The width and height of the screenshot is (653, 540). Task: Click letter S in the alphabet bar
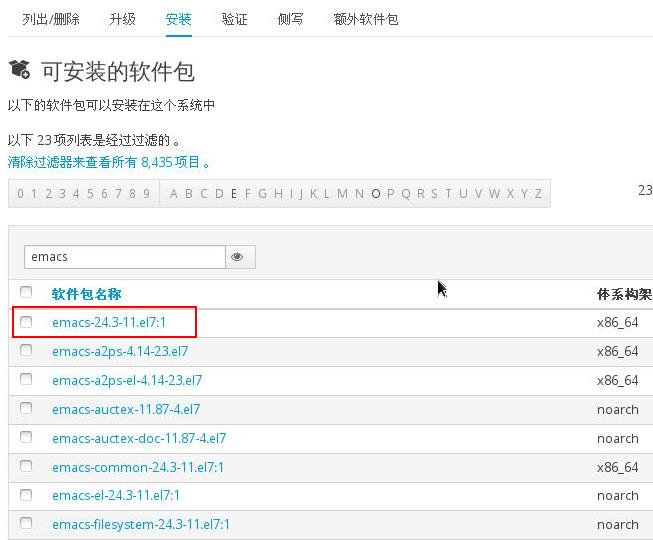point(434,194)
